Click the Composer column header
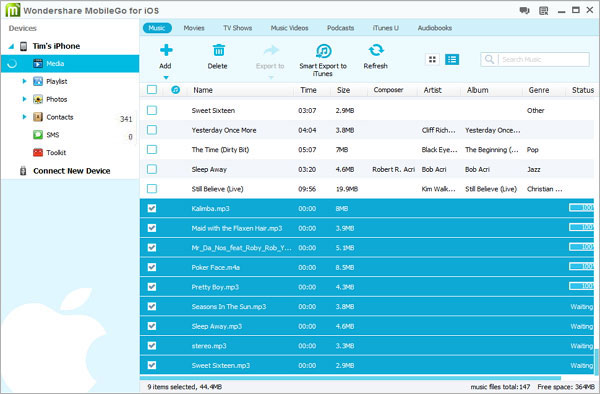Screen dimensions: 600x394 pyautogui.click(x=388, y=90)
